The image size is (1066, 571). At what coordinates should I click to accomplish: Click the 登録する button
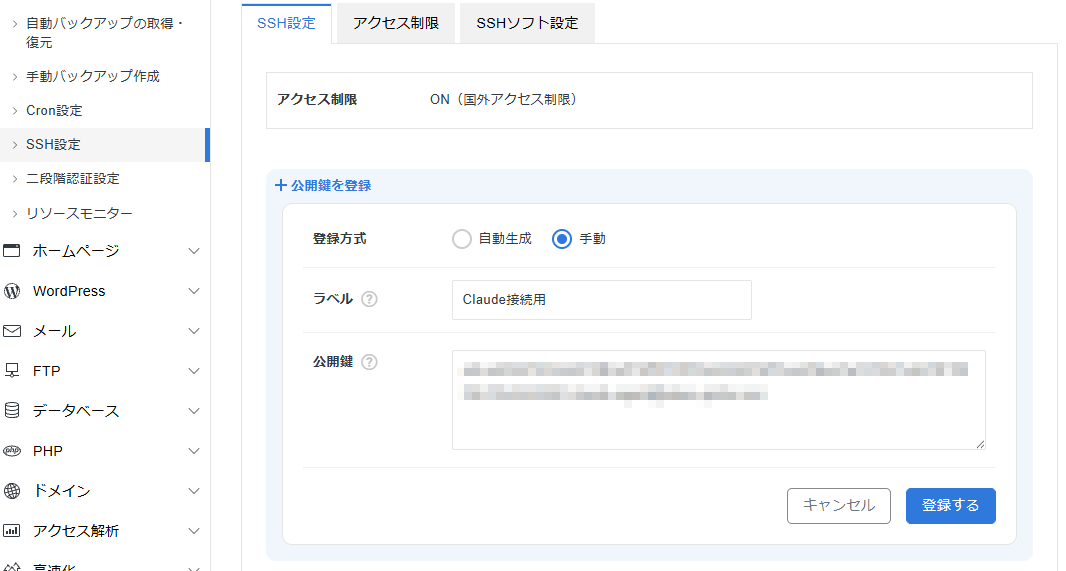click(x=950, y=506)
